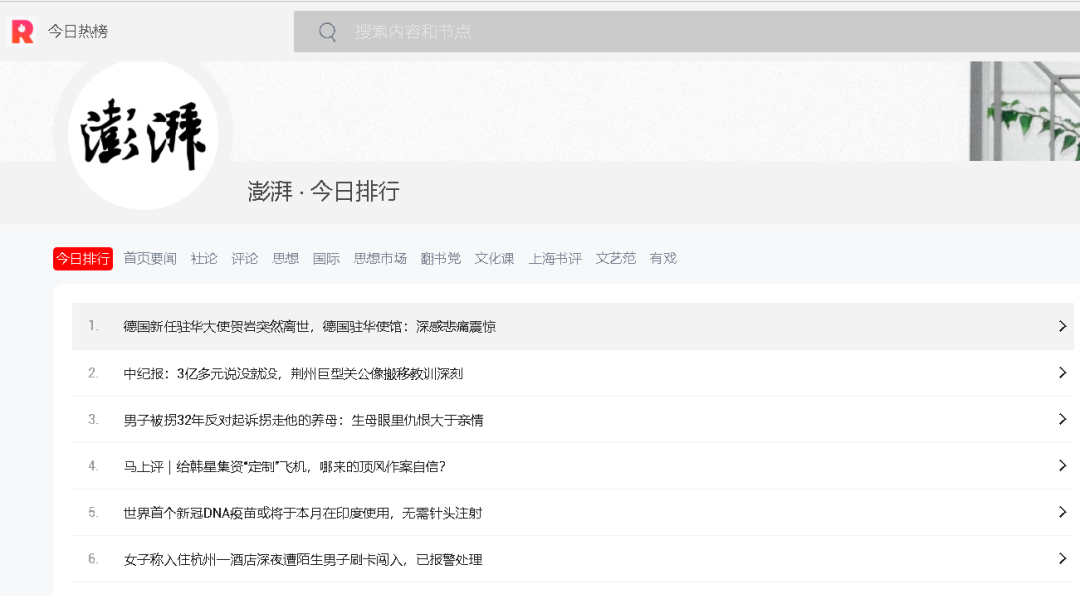1080x596 pixels.
Task: Click chevron arrow on the 中纪报 row
Action: click(x=1063, y=373)
